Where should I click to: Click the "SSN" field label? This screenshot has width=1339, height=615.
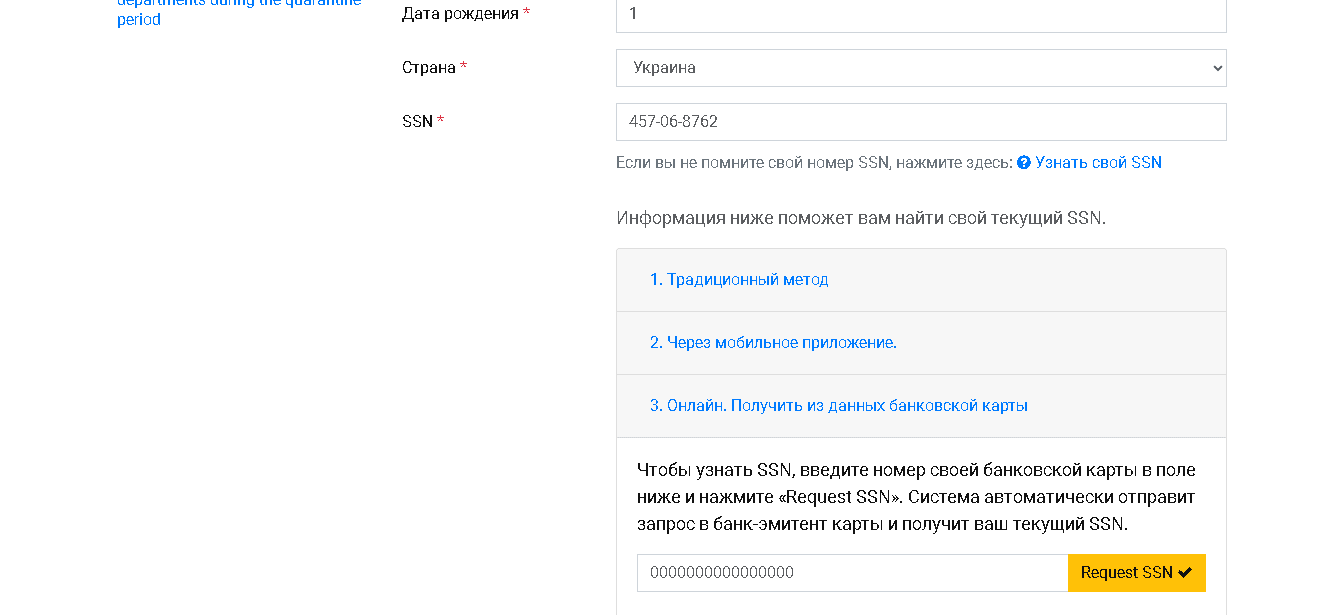(417, 122)
